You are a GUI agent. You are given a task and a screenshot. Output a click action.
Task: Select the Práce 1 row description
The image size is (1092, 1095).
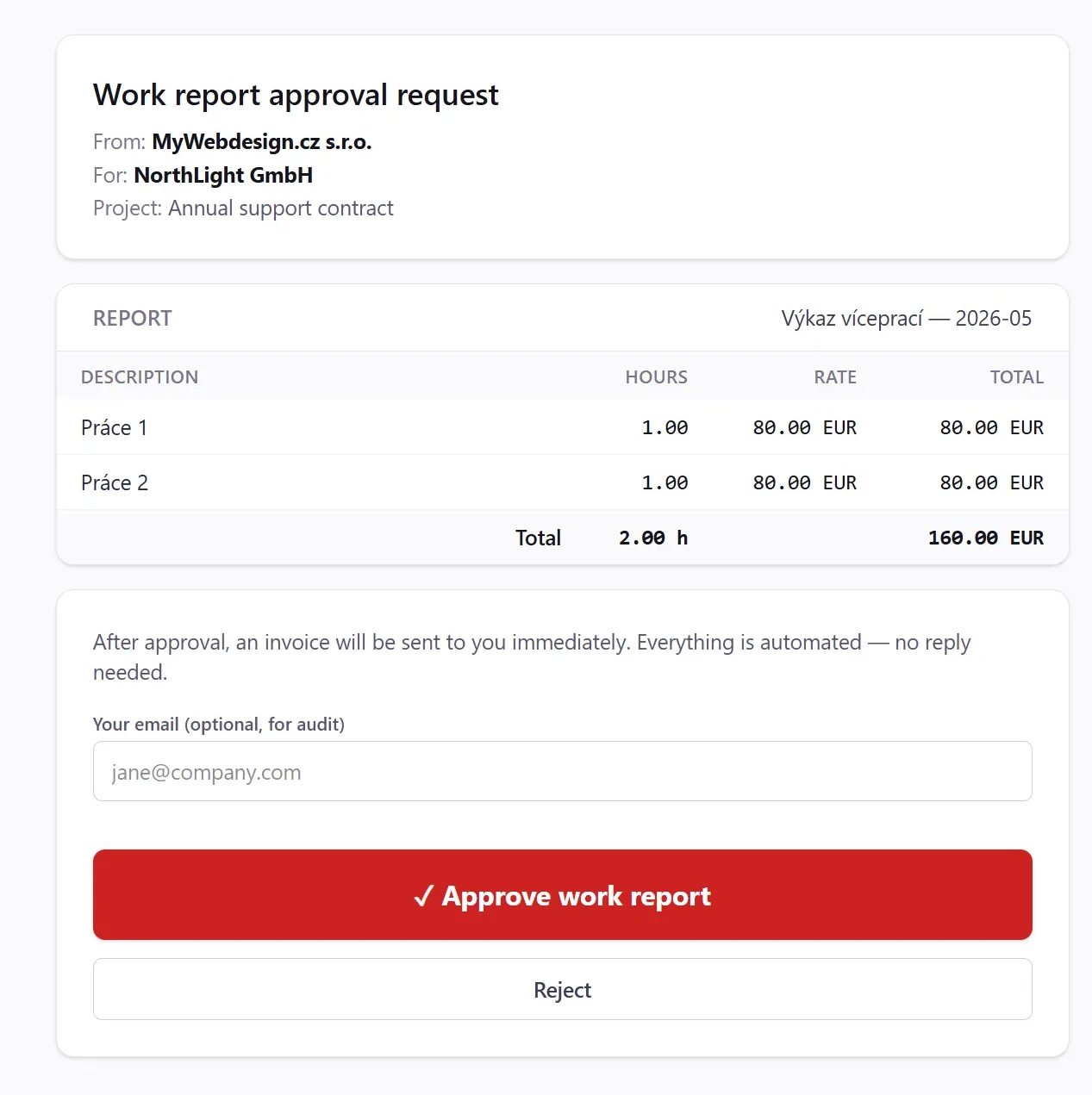pyautogui.click(x=115, y=427)
